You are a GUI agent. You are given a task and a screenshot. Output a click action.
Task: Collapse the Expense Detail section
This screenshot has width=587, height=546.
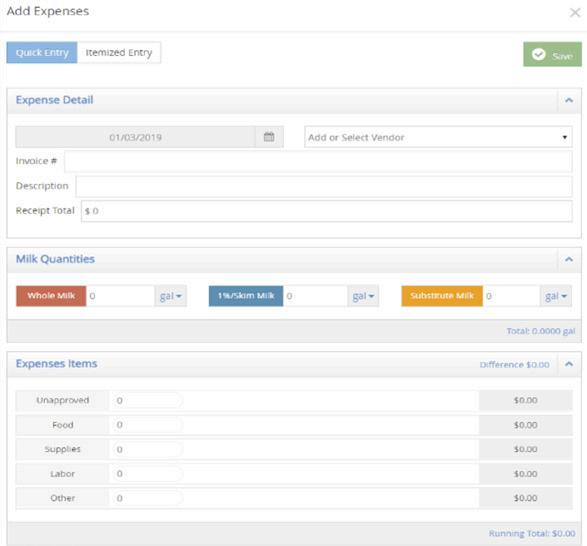(x=569, y=100)
